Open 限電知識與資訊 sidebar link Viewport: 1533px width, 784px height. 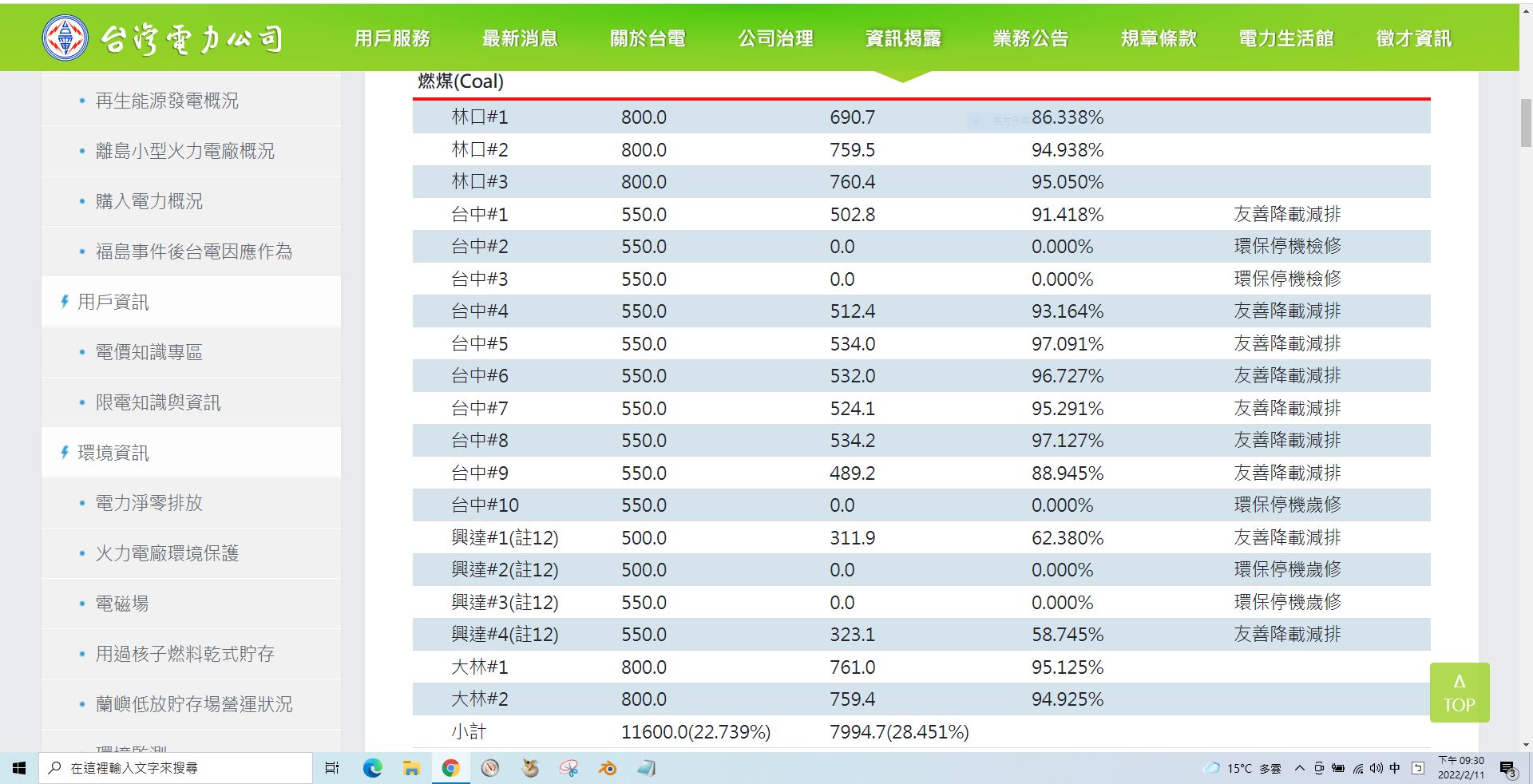[158, 402]
